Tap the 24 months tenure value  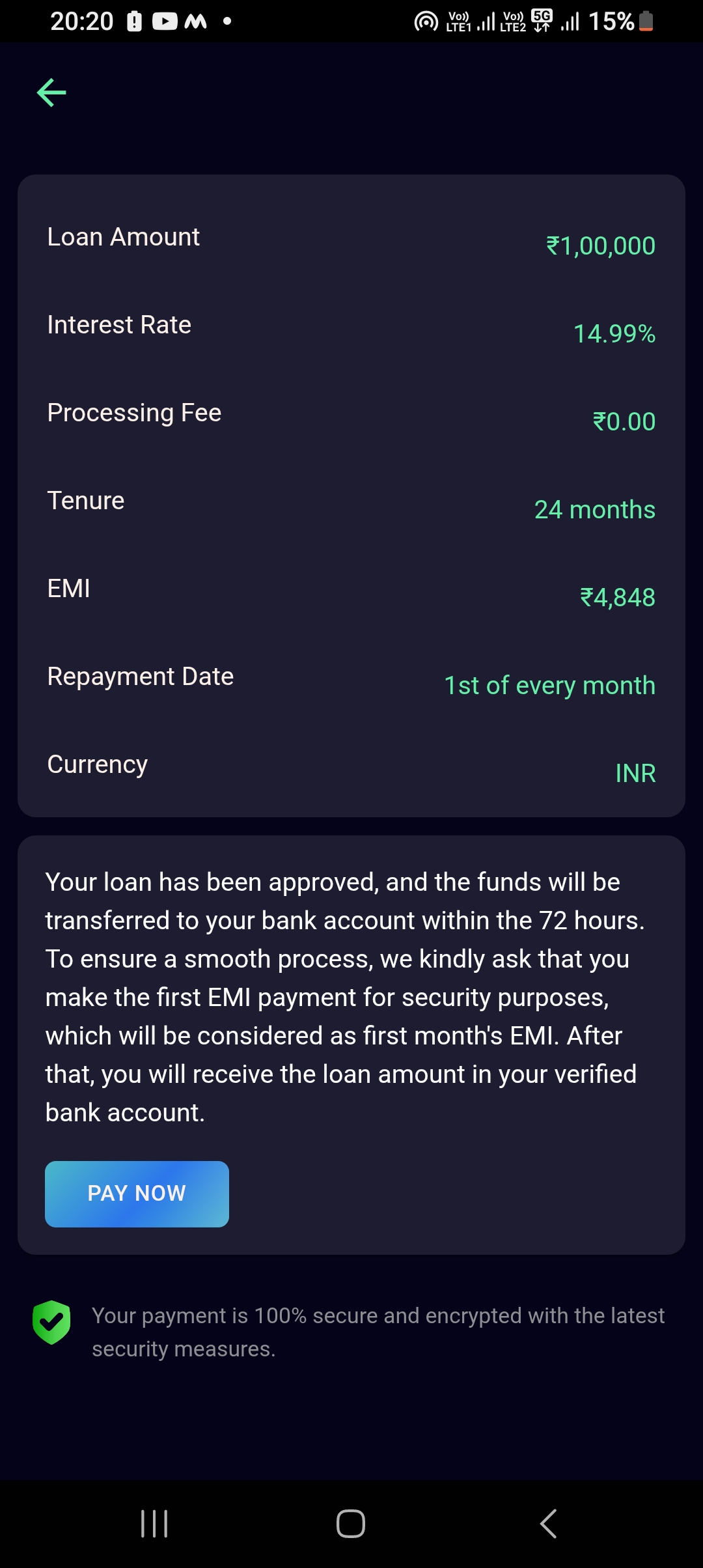click(x=594, y=510)
